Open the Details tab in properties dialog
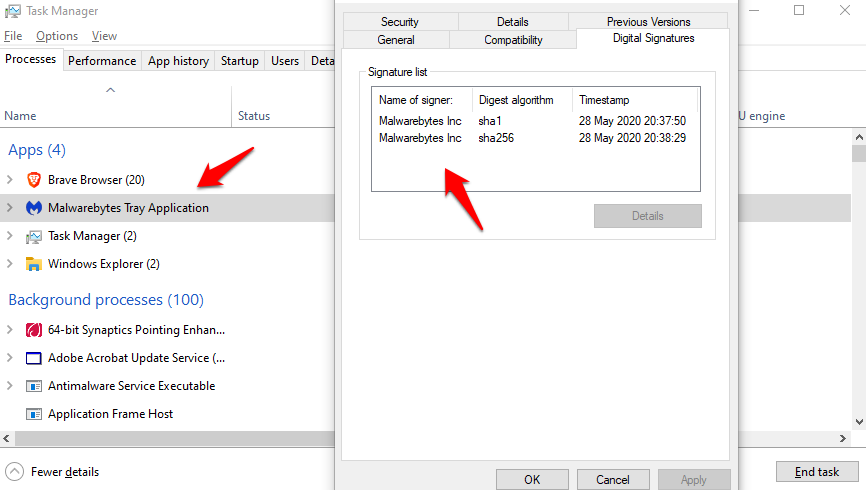The width and height of the screenshot is (866, 490). [x=513, y=22]
